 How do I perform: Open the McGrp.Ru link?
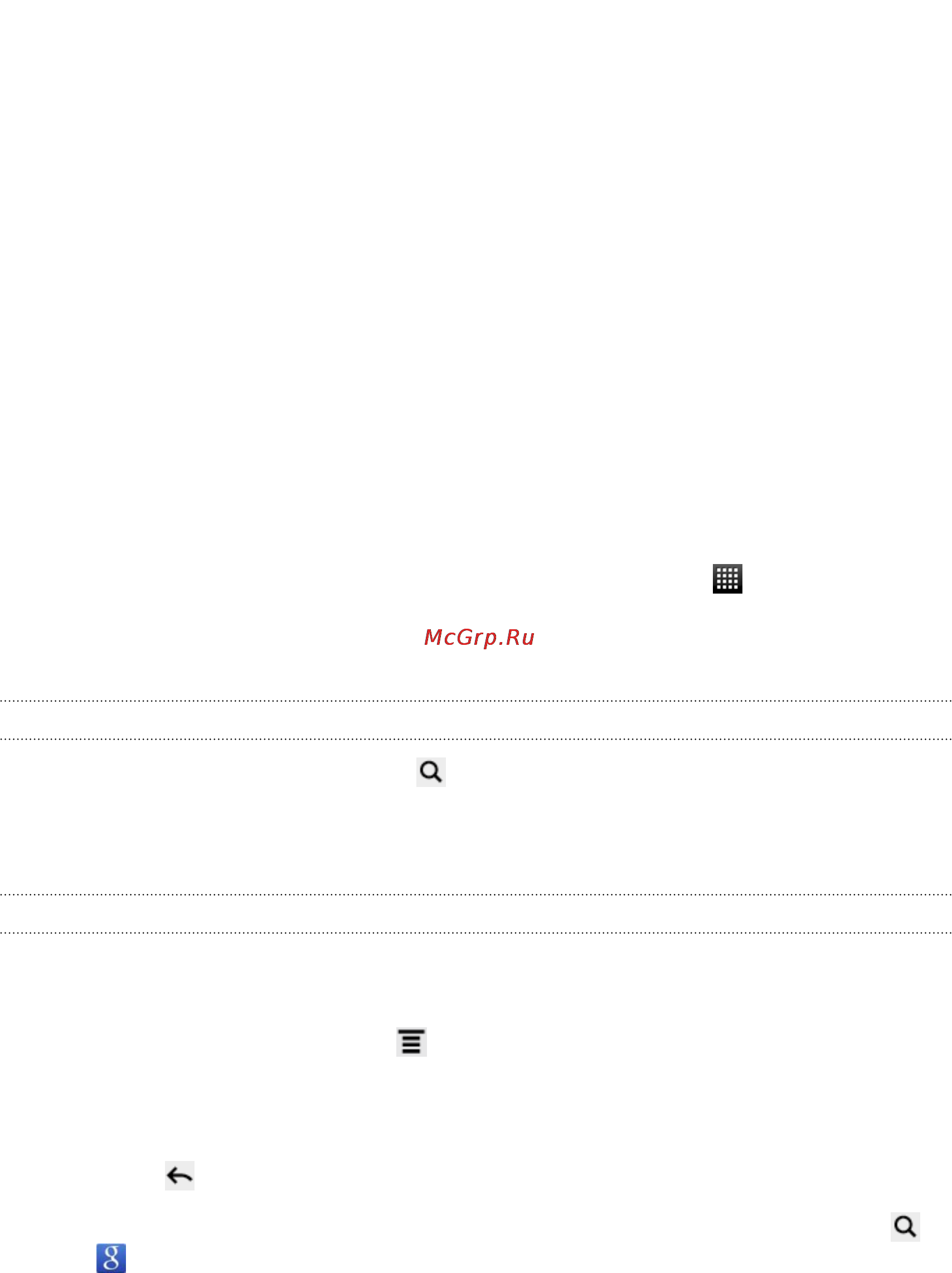479,637
